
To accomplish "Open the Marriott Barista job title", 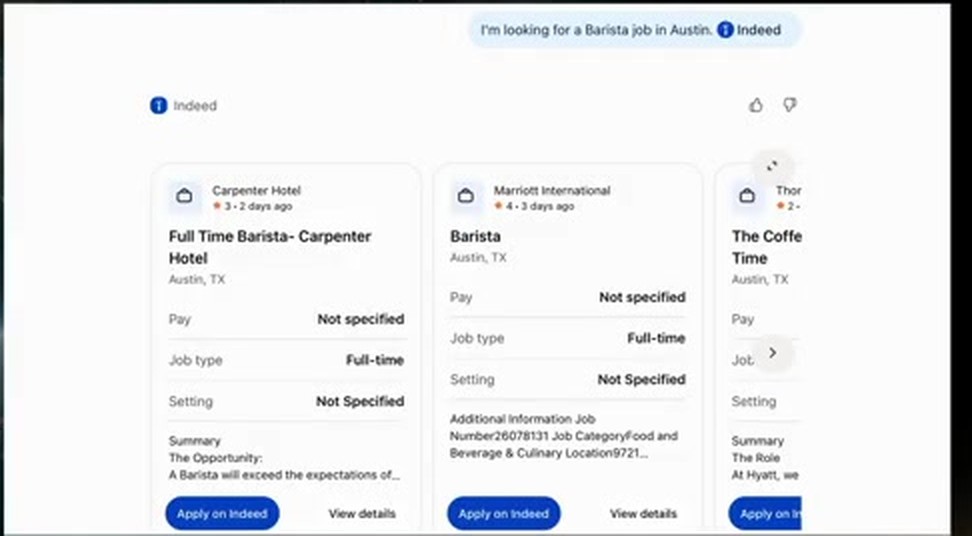I will pos(475,236).
